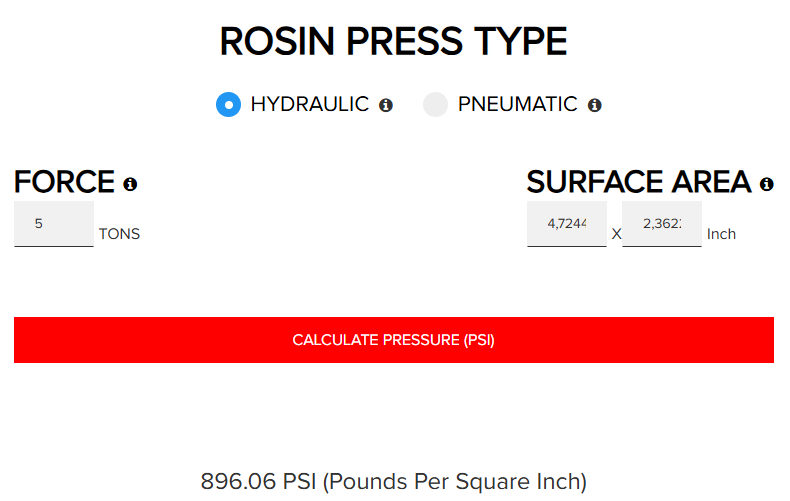Click the TONS unit label
The image size is (790, 501).
(119, 234)
